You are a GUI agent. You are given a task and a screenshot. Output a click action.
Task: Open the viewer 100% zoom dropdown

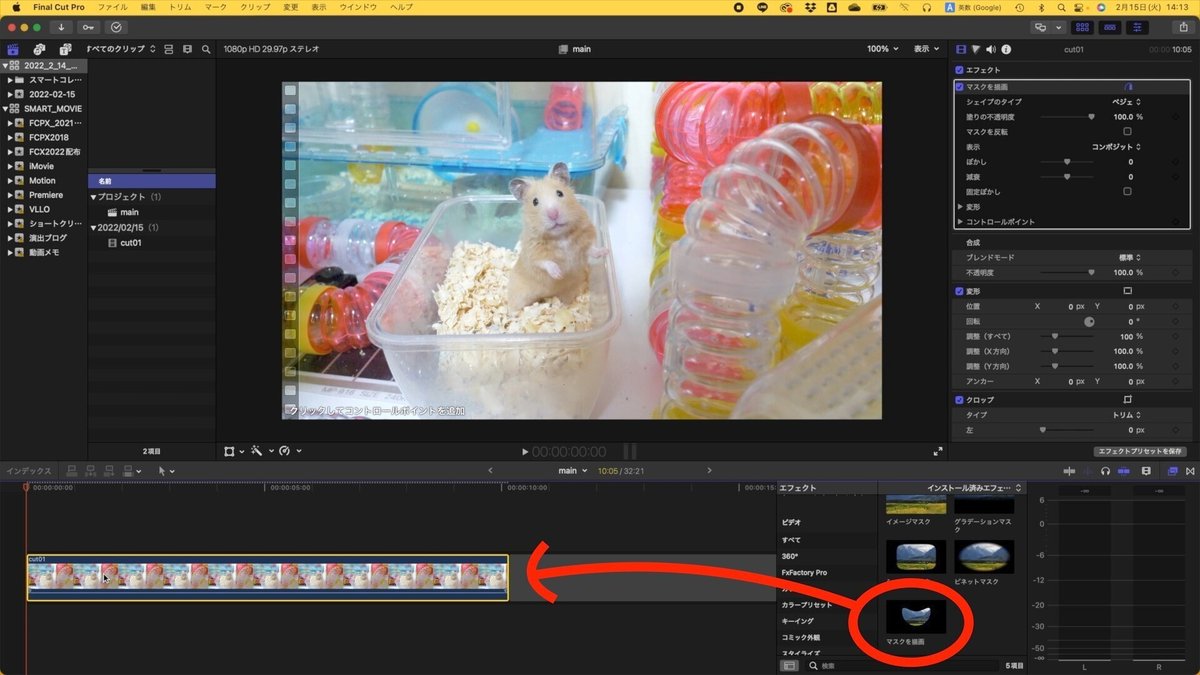pos(882,49)
